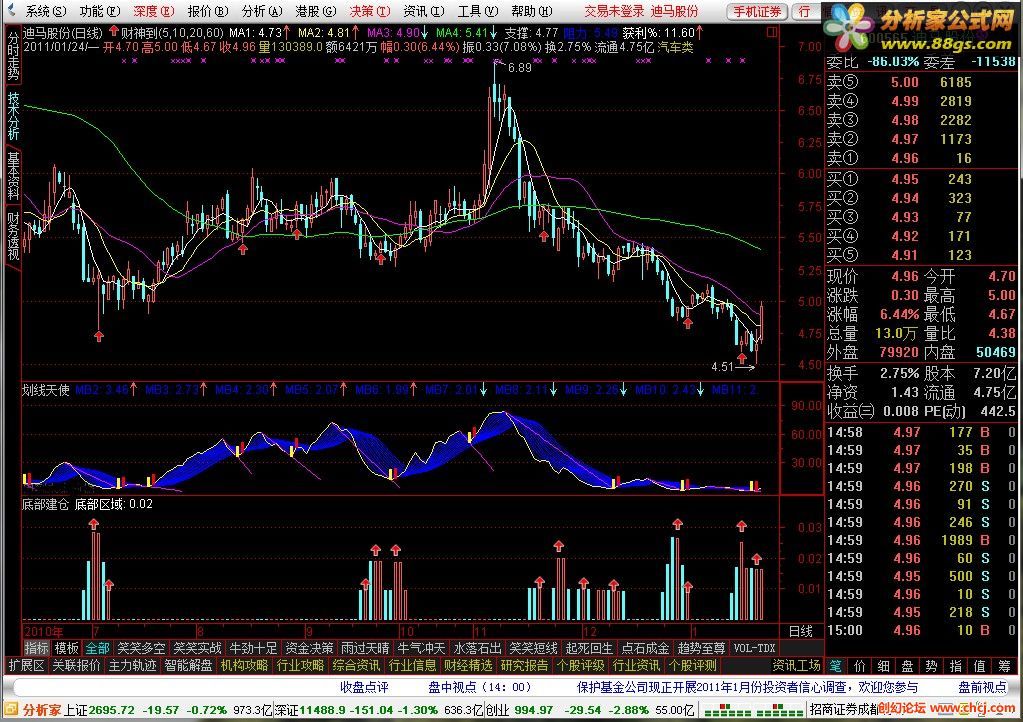1023x722 pixels.
Task: Open the 扩展区 tab
Action: tap(27, 665)
